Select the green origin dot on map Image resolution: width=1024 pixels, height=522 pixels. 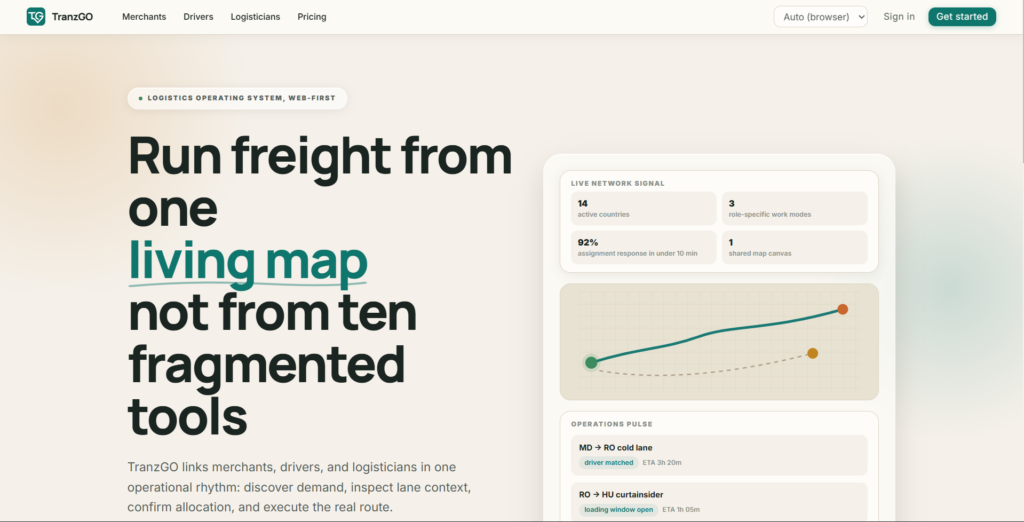[x=591, y=363]
